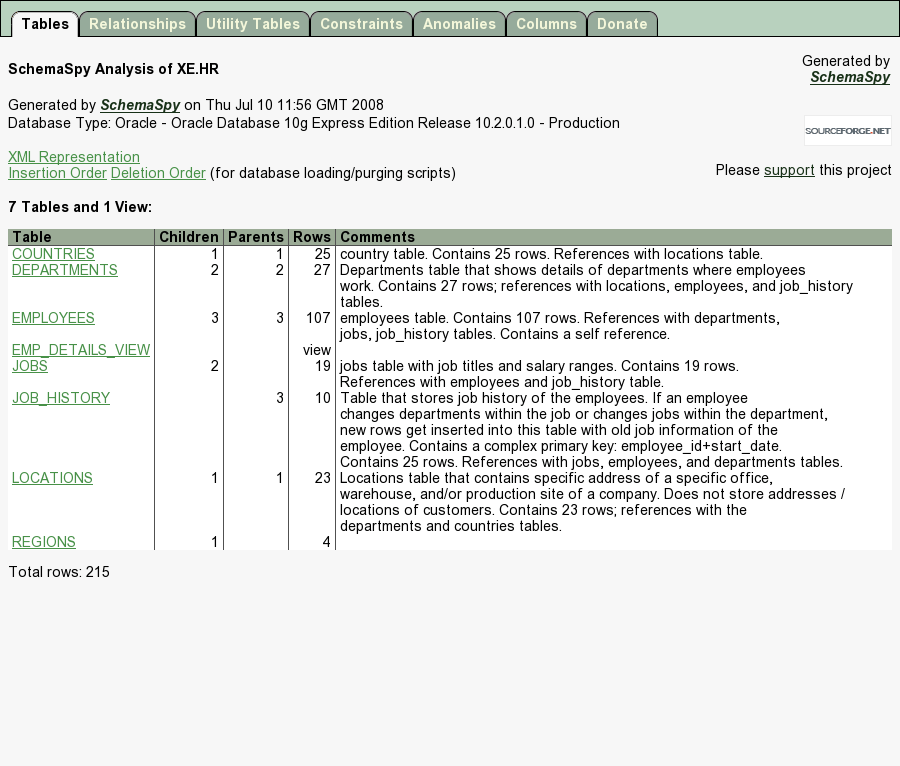Follow the Insertion Order link
Viewport: 900px width, 766px height.
tap(57, 173)
